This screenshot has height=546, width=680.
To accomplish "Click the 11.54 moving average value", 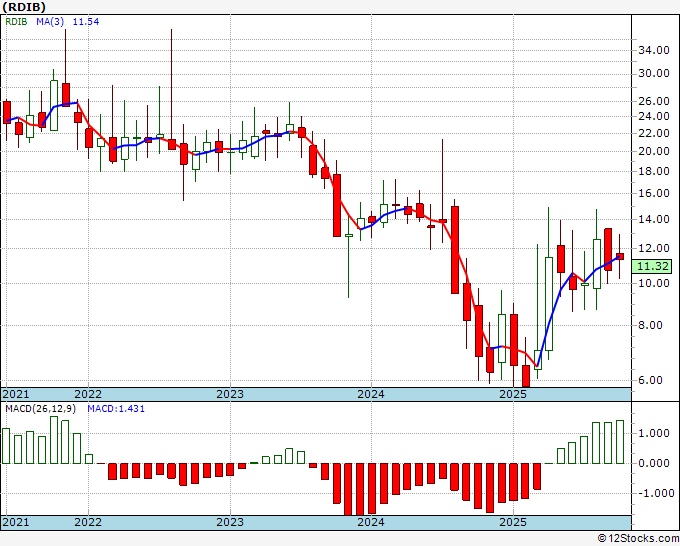I will pos(86,21).
